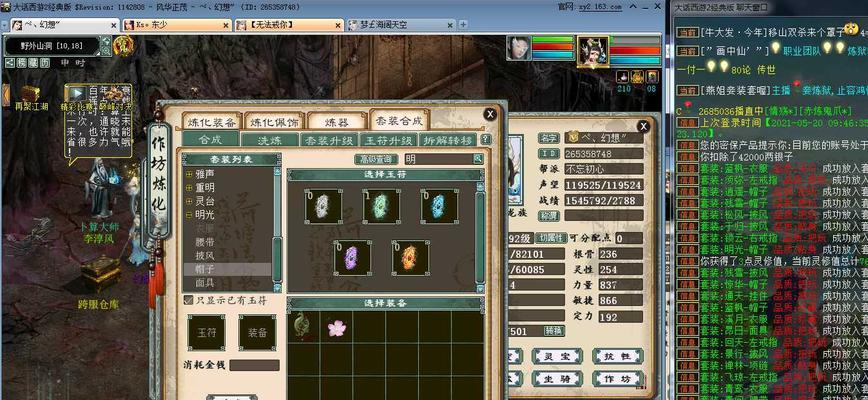The width and height of the screenshot is (868, 400).
Task: Switch to 梦£海阔天空 account tab
Action: (x=401, y=25)
